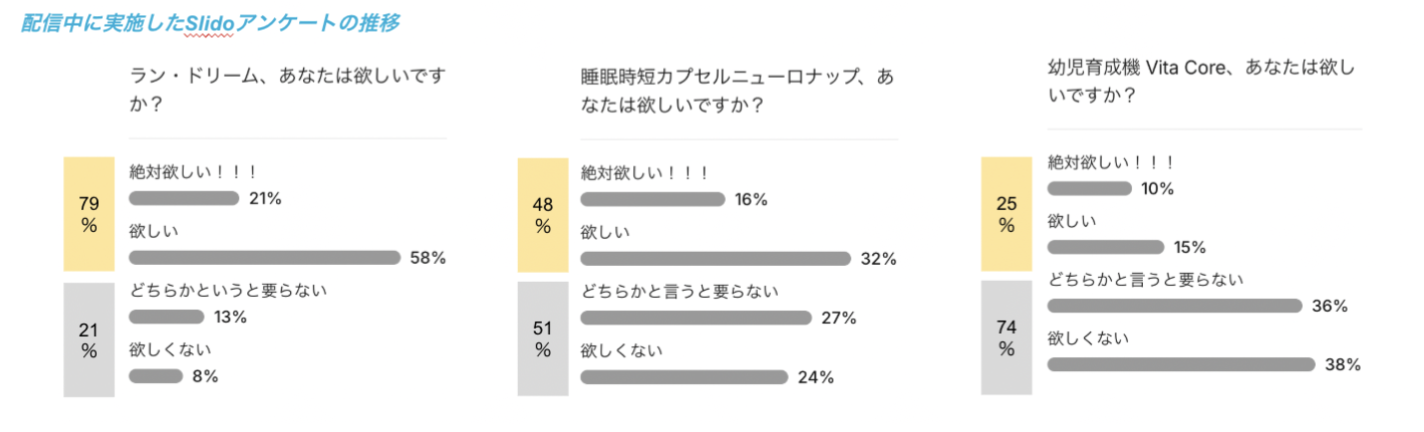The image size is (1424, 432).
Task: Click the 58% 欲しい bar in the ラン・ドリーム poll
Action: click(x=264, y=258)
